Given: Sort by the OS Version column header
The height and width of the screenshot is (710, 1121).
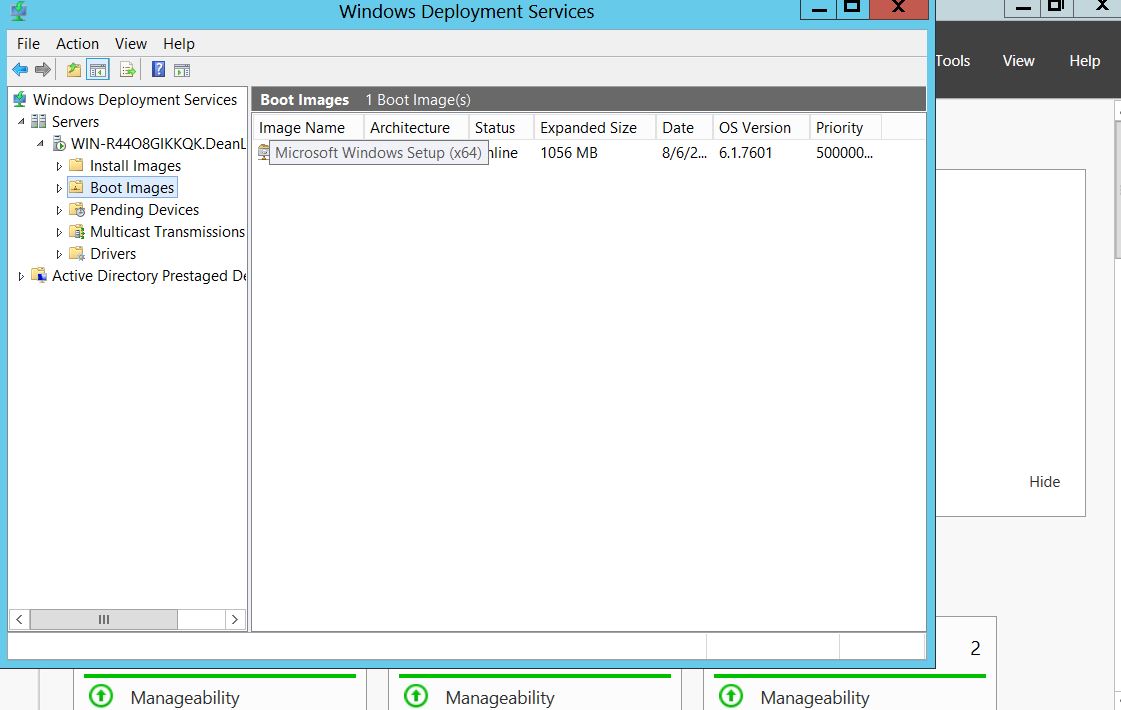Looking at the screenshot, I should tap(761, 127).
